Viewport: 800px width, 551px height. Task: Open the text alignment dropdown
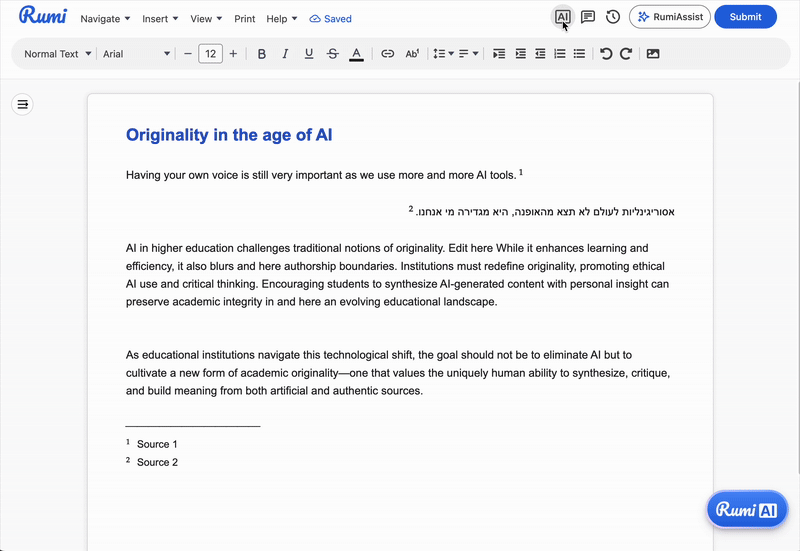468,54
